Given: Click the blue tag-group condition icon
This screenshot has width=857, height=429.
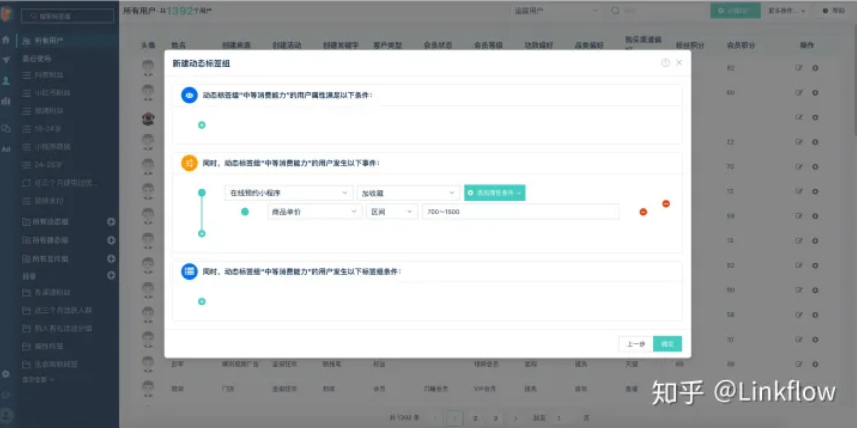Looking at the screenshot, I should pos(189,271).
